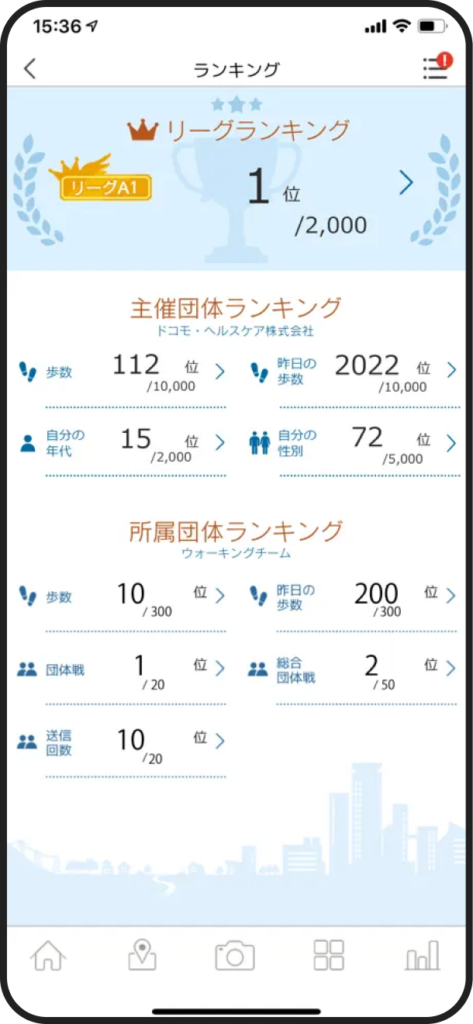Open 送信回数 10位 ranking row
This screenshot has width=473, height=1024.
point(122,745)
